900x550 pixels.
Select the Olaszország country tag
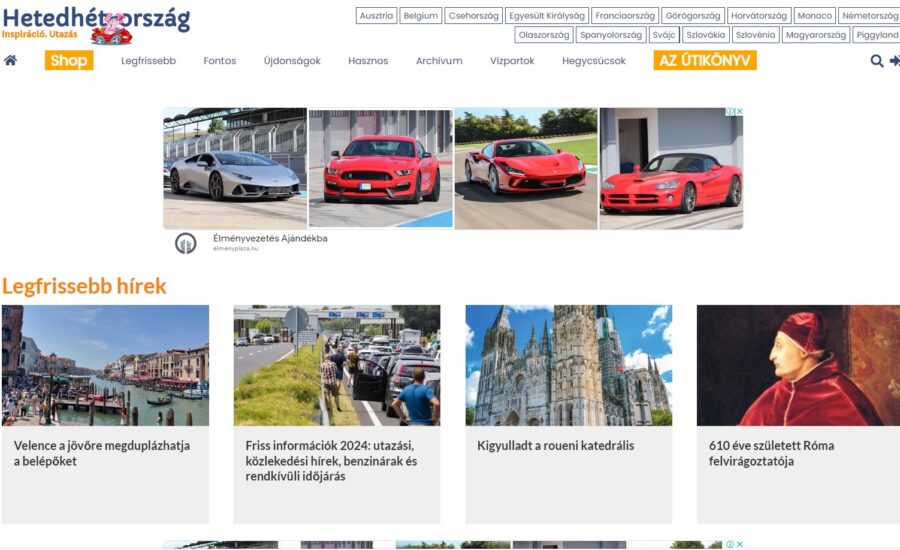[544, 35]
